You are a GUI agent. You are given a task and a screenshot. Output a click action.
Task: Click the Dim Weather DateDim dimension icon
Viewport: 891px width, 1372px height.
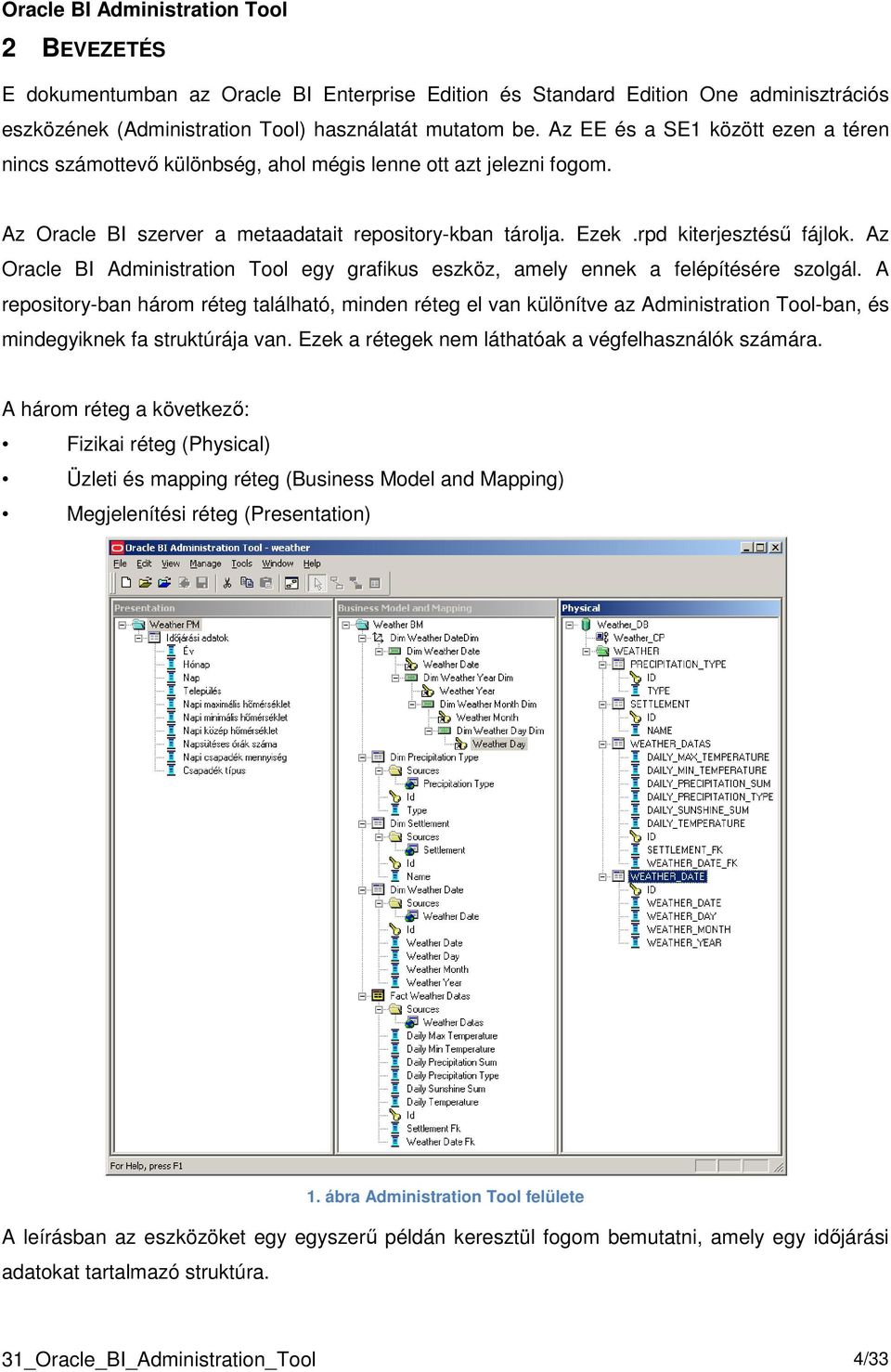(379, 638)
